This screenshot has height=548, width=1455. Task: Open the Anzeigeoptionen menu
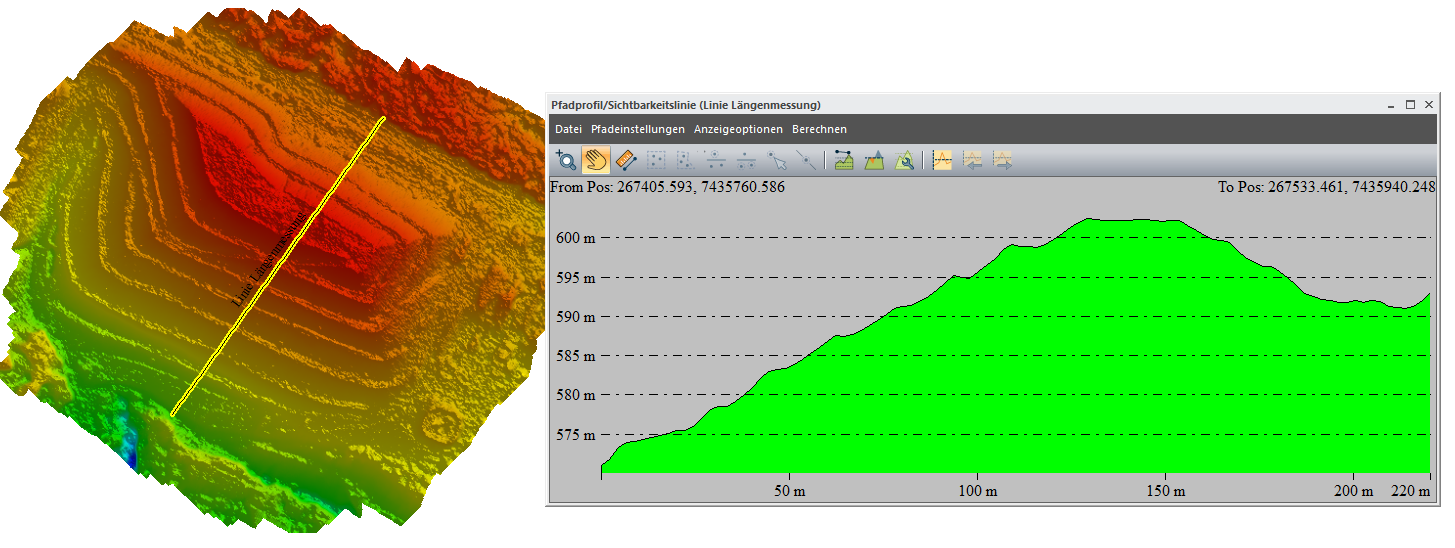[x=739, y=129]
